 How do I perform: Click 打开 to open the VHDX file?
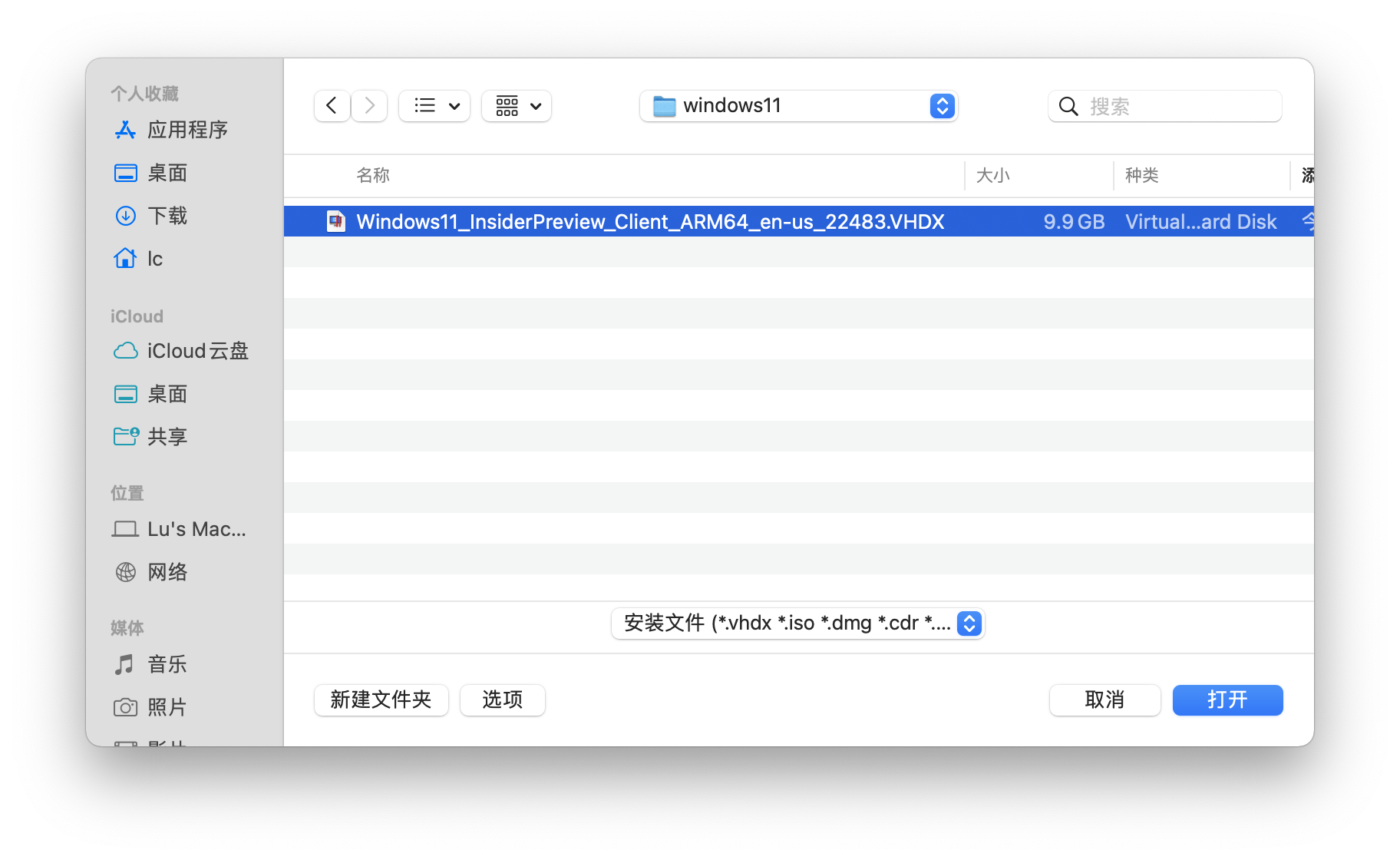1227,700
